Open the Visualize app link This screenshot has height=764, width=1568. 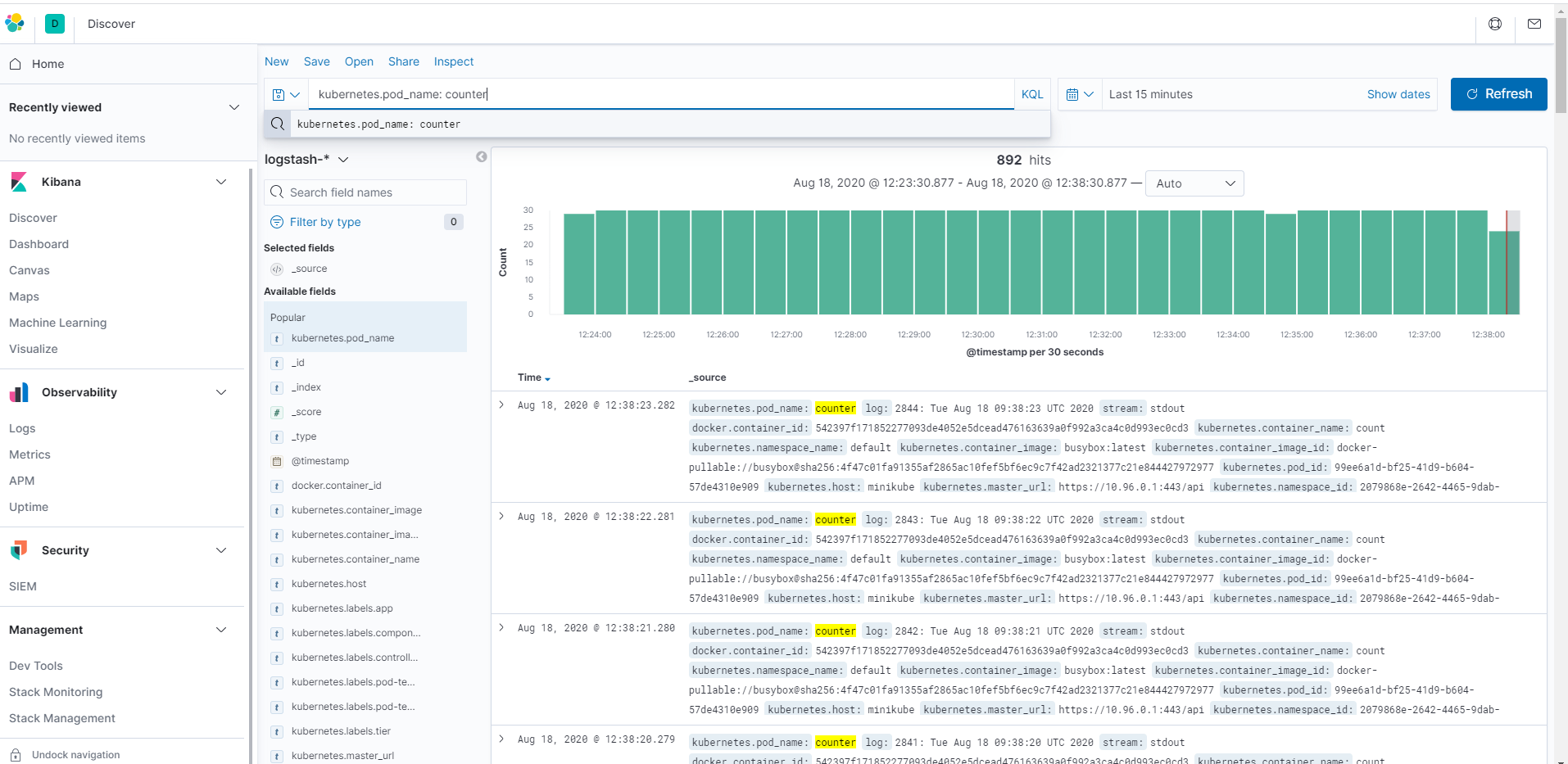tap(34, 349)
